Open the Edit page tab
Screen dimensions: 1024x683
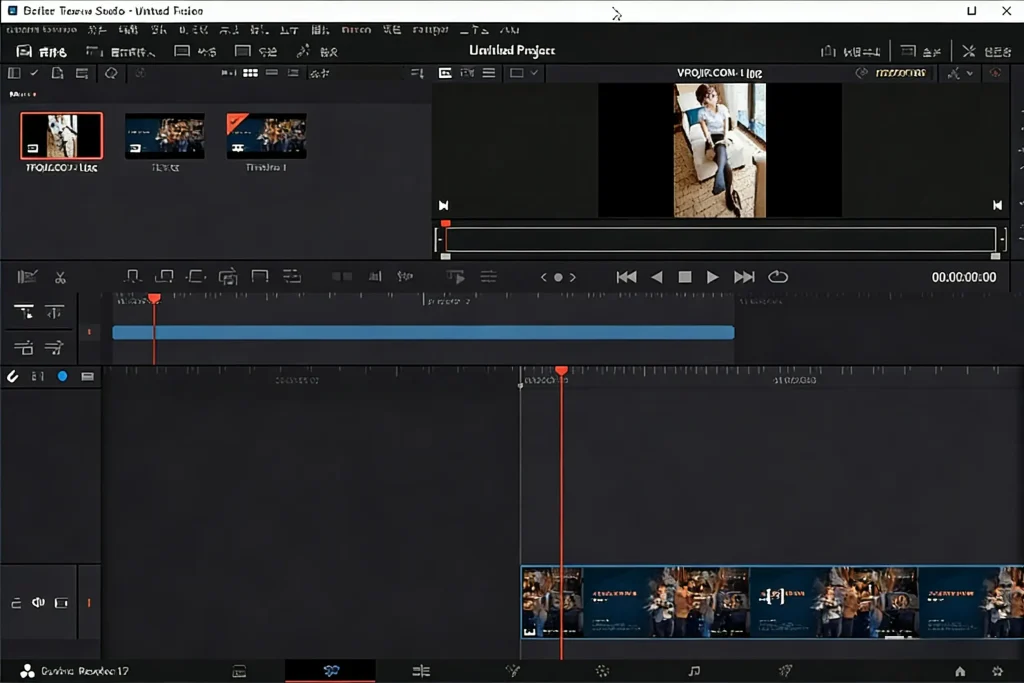(421, 670)
